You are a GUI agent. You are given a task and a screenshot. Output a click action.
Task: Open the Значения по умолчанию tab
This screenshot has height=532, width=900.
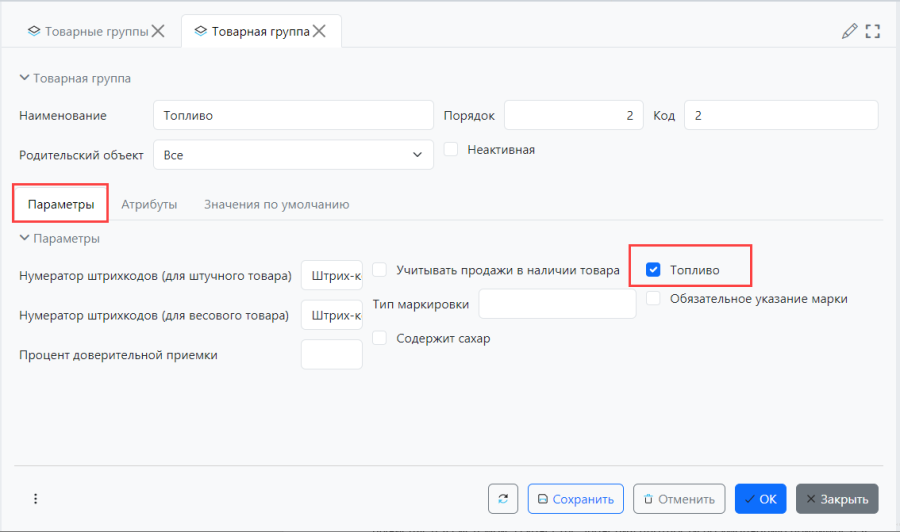coord(276,204)
